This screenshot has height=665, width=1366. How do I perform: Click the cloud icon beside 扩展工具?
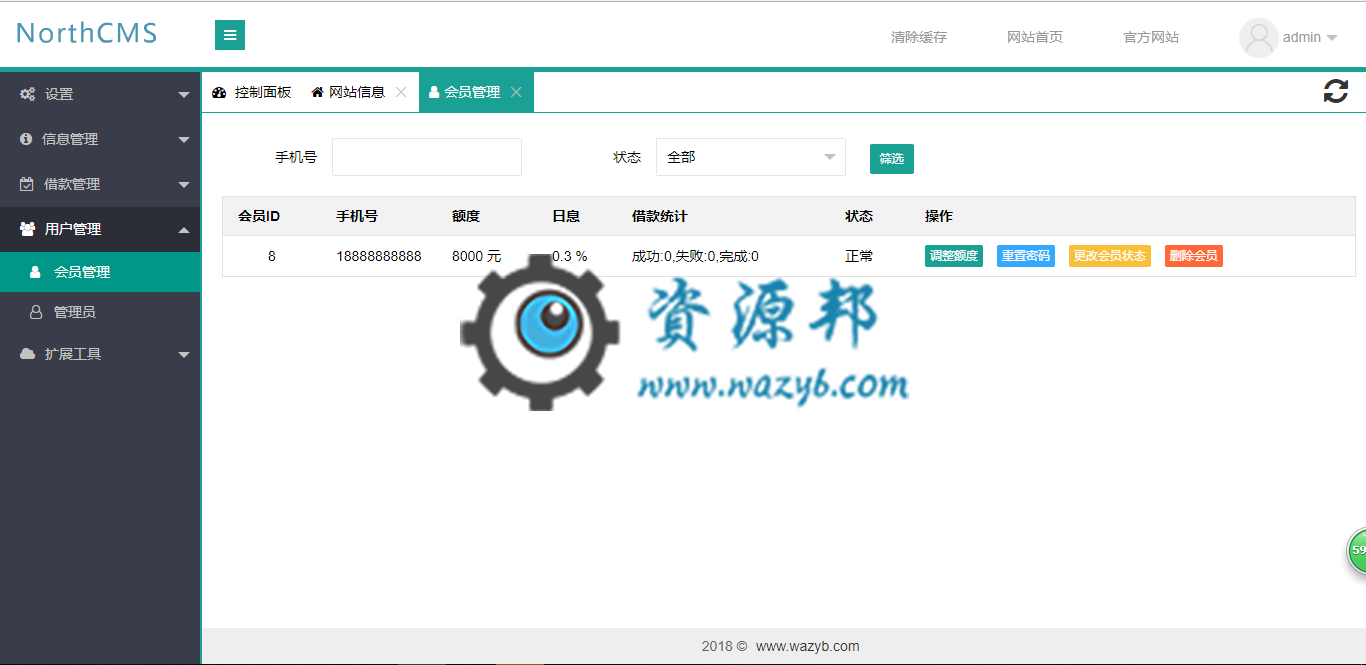tap(28, 354)
